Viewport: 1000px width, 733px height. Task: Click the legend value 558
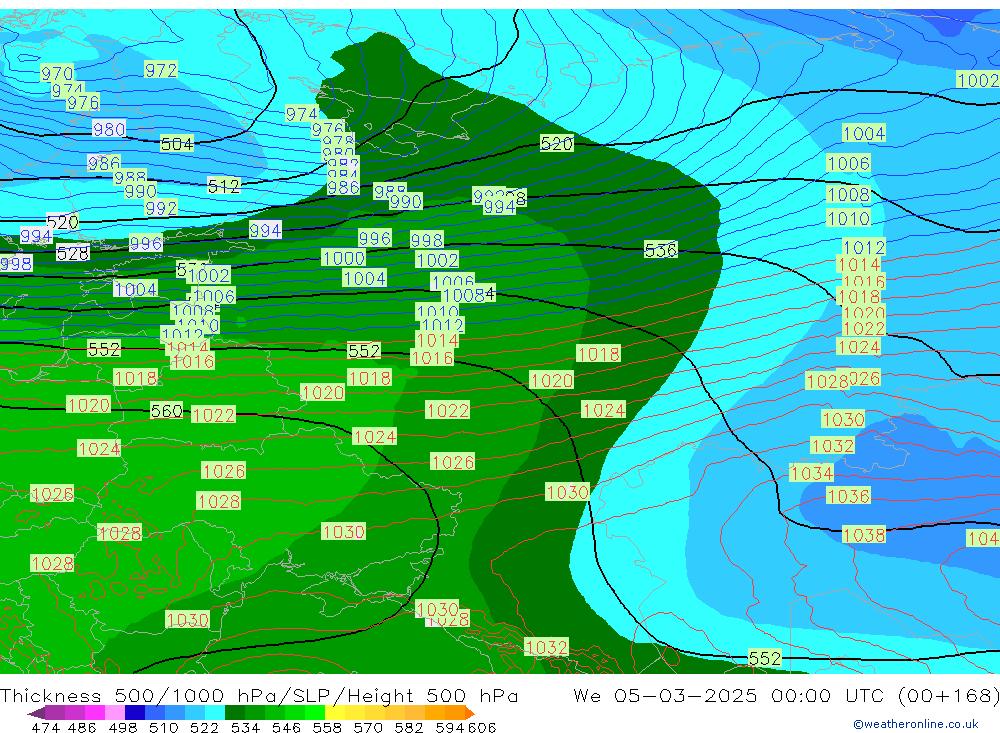(327, 727)
